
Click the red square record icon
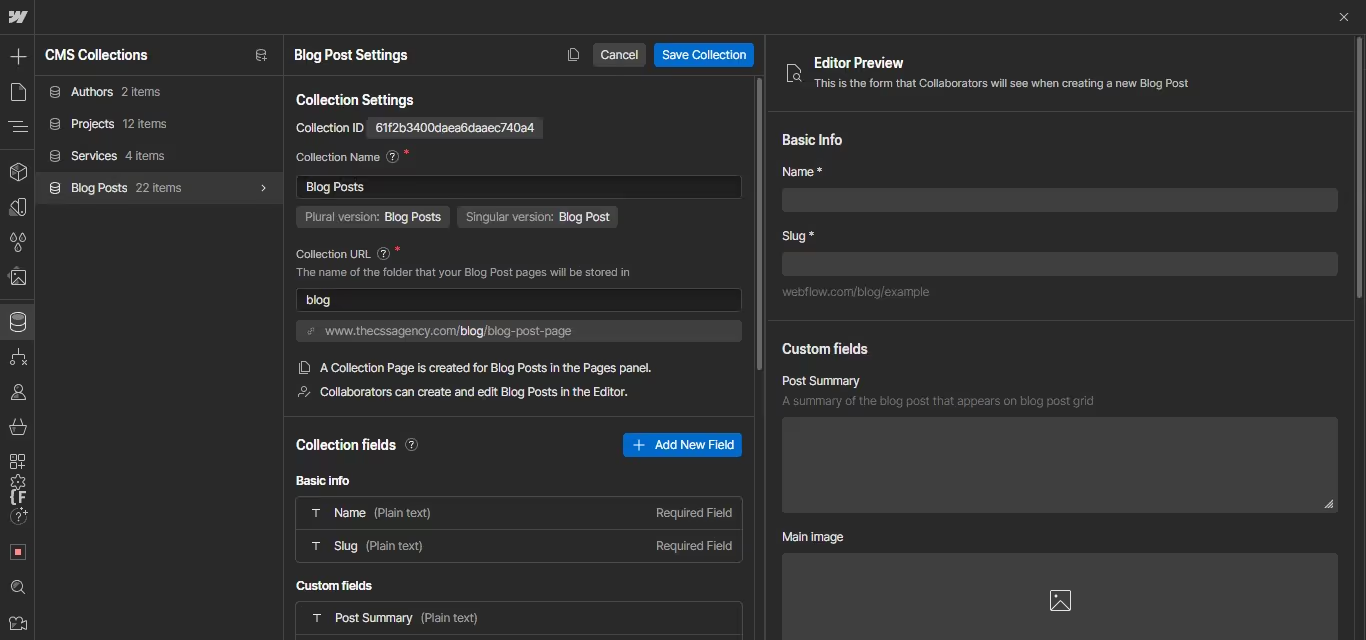coord(17,552)
